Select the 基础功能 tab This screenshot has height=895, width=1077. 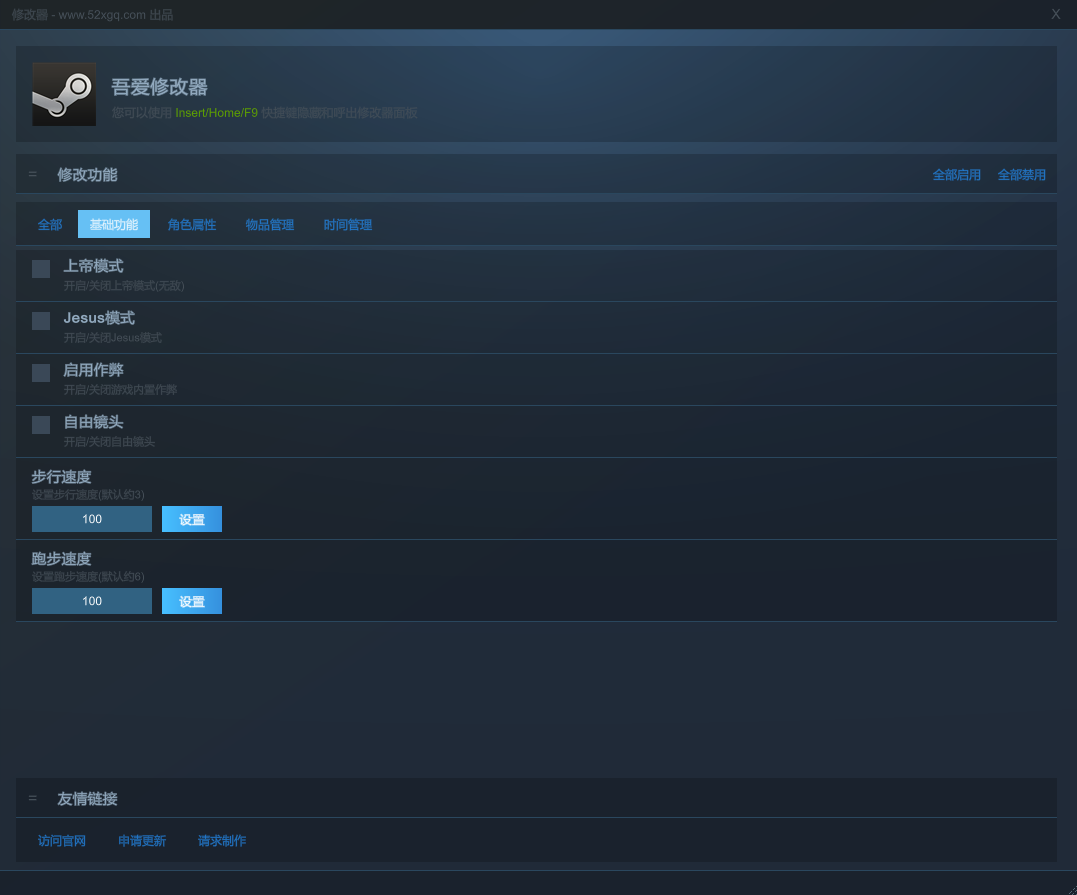tap(114, 225)
